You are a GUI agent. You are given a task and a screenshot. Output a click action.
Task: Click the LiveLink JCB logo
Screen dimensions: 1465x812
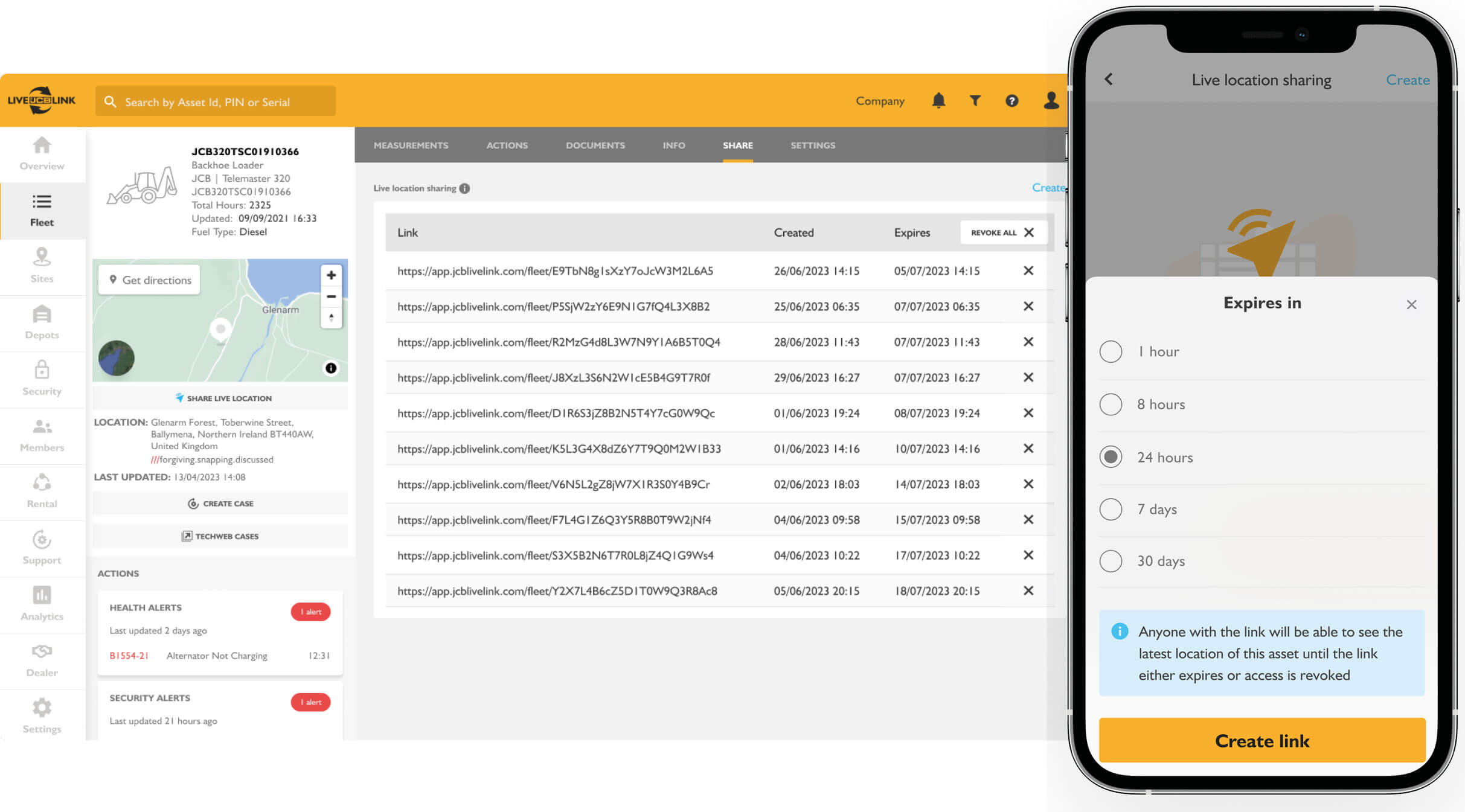pyautogui.click(x=42, y=100)
